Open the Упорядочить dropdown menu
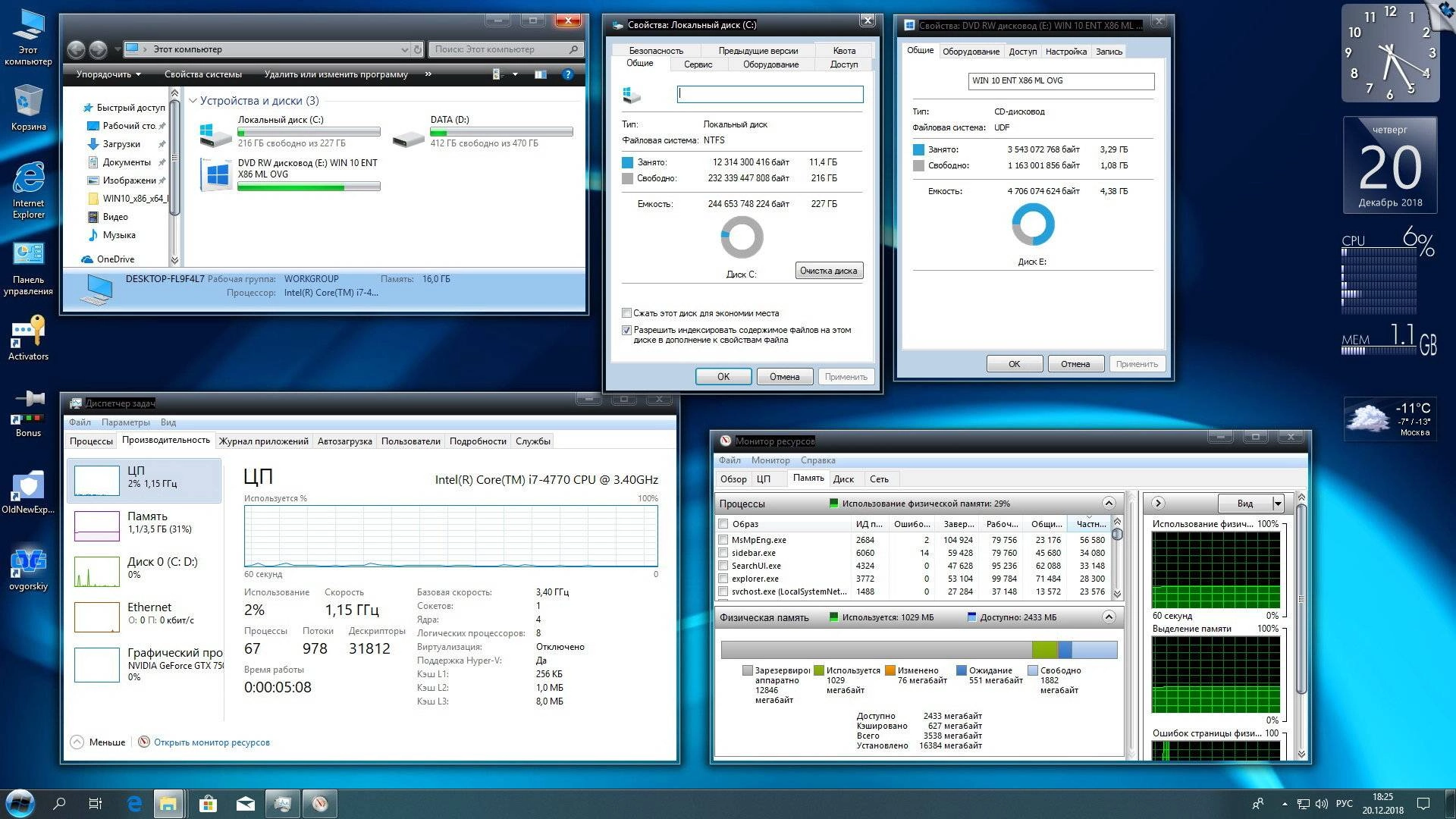This screenshot has height=819, width=1456. pos(108,74)
